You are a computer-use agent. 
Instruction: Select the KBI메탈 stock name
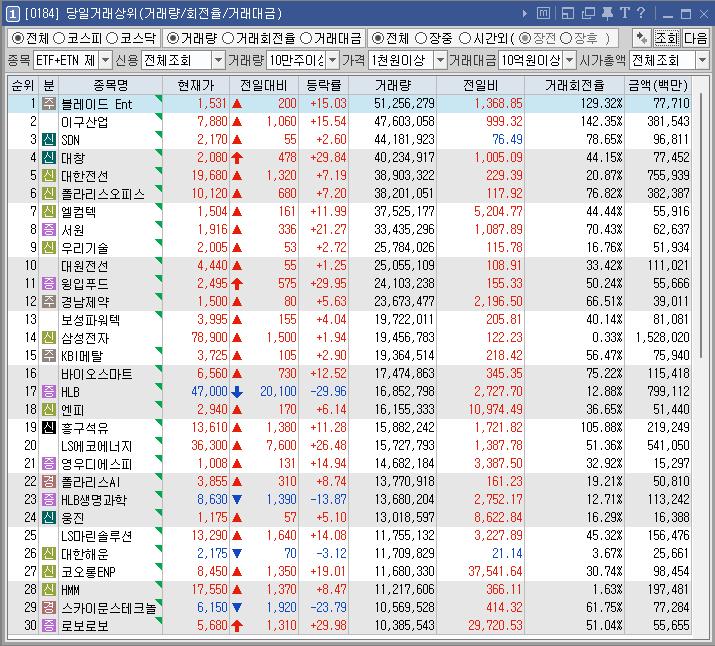[82, 356]
